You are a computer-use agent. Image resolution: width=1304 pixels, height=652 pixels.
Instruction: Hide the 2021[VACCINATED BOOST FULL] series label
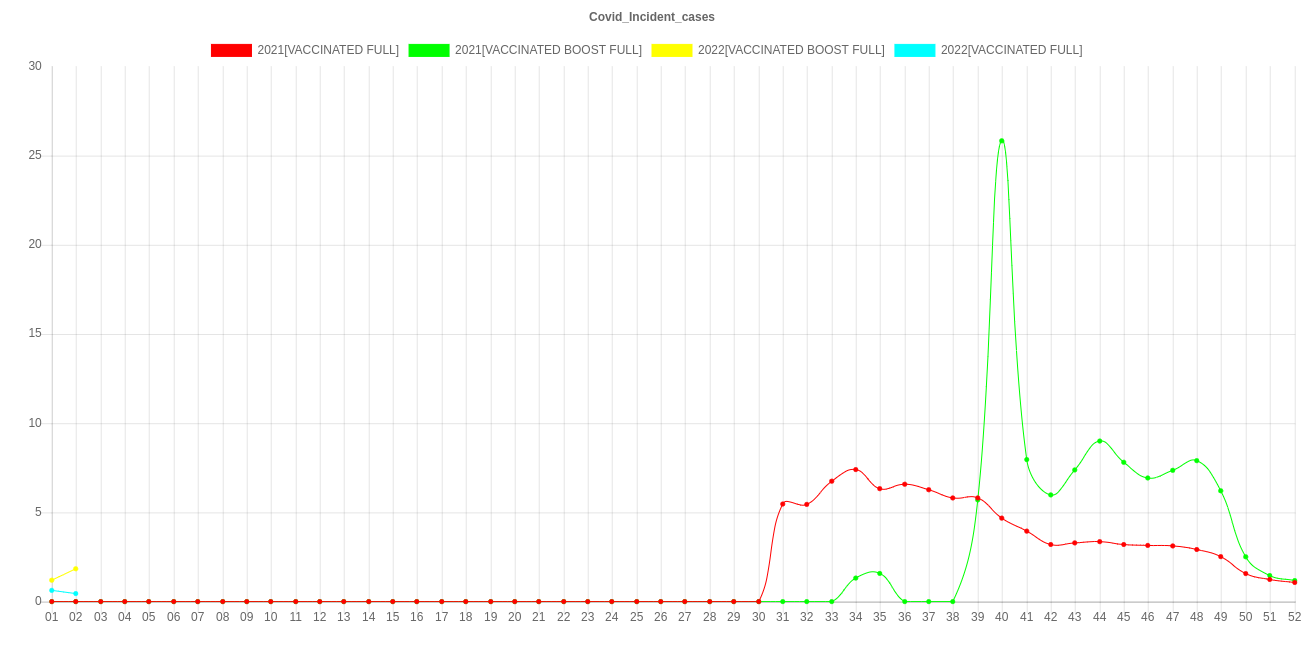click(548, 50)
